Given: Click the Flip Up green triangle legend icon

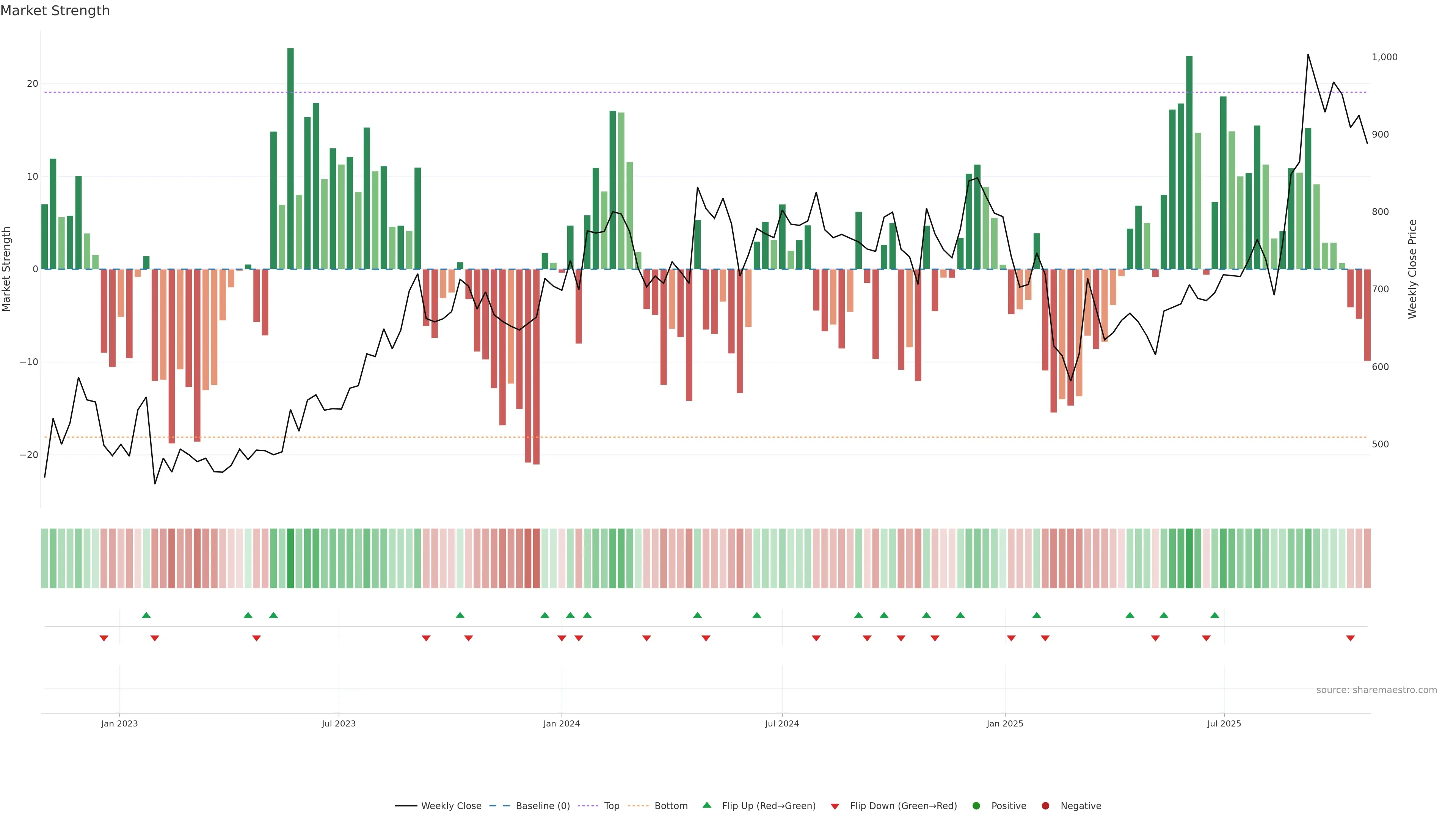Looking at the screenshot, I should click(x=706, y=805).
